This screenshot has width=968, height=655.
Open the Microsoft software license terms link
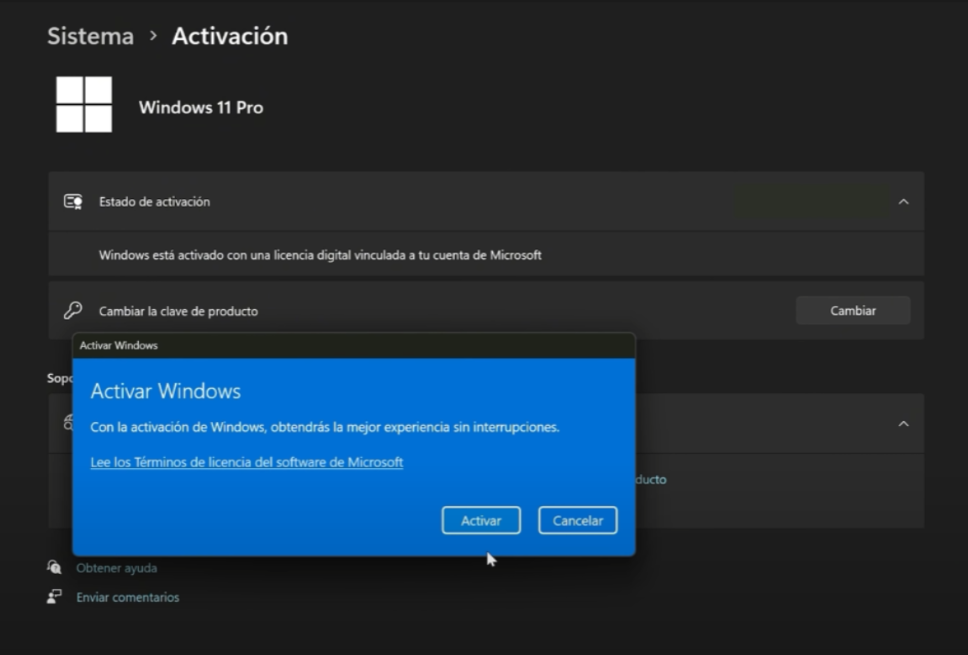coord(246,462)
